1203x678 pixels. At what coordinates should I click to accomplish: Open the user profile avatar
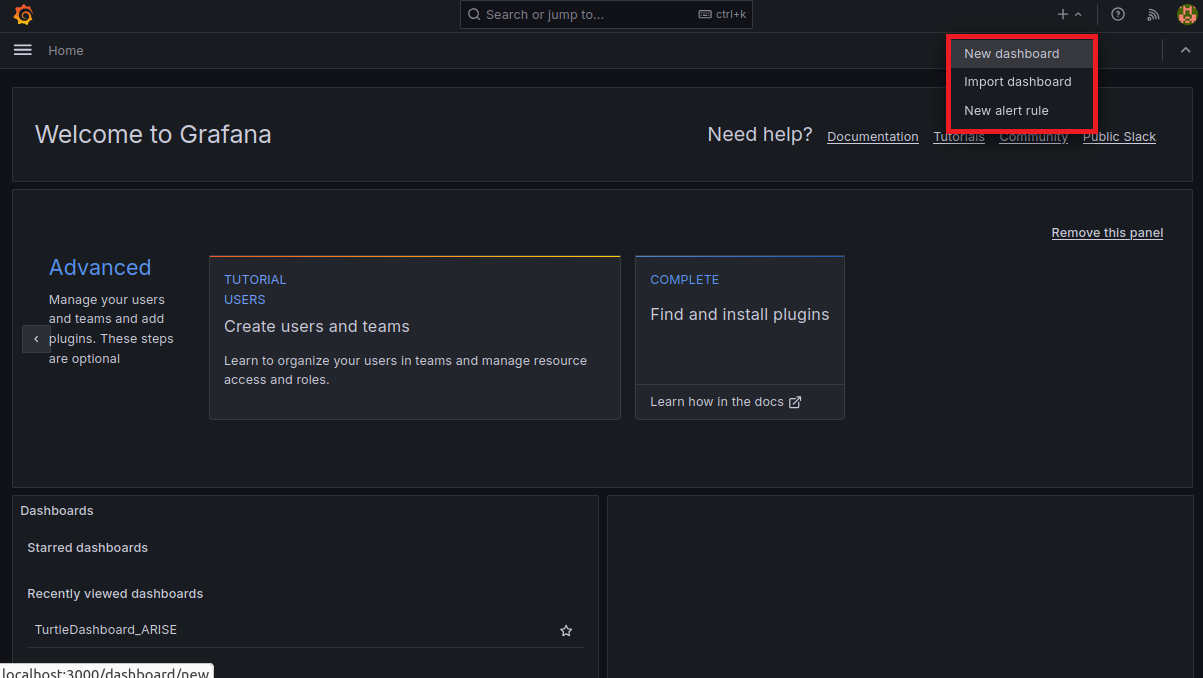pos(1186,14)
